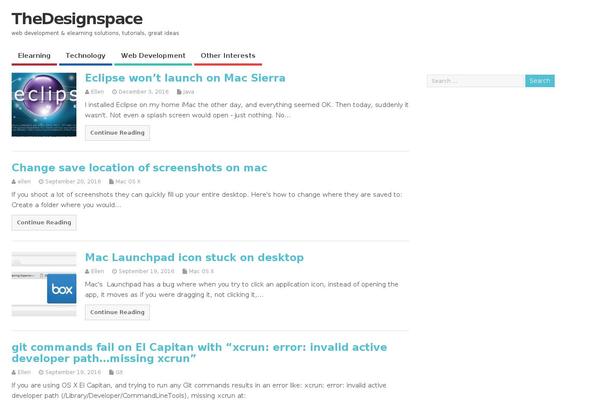Screen dimensions: 600x400
Task: Open the TheDesignspace site title
Action: pyautogui.click(x=77, y=19)
